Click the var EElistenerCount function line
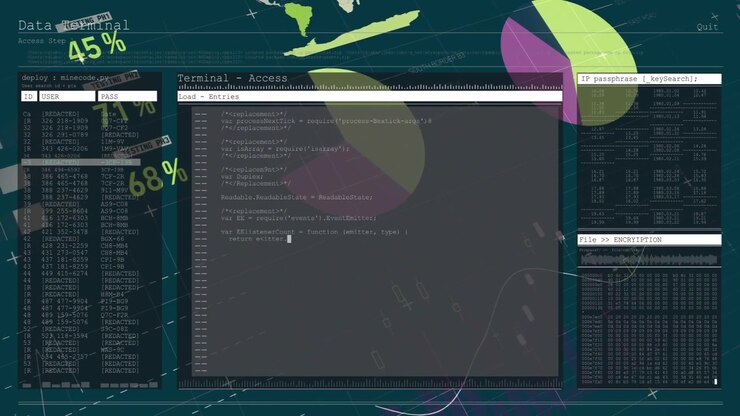The height and width of the screenshot is (416, 740). click(314, 232)
